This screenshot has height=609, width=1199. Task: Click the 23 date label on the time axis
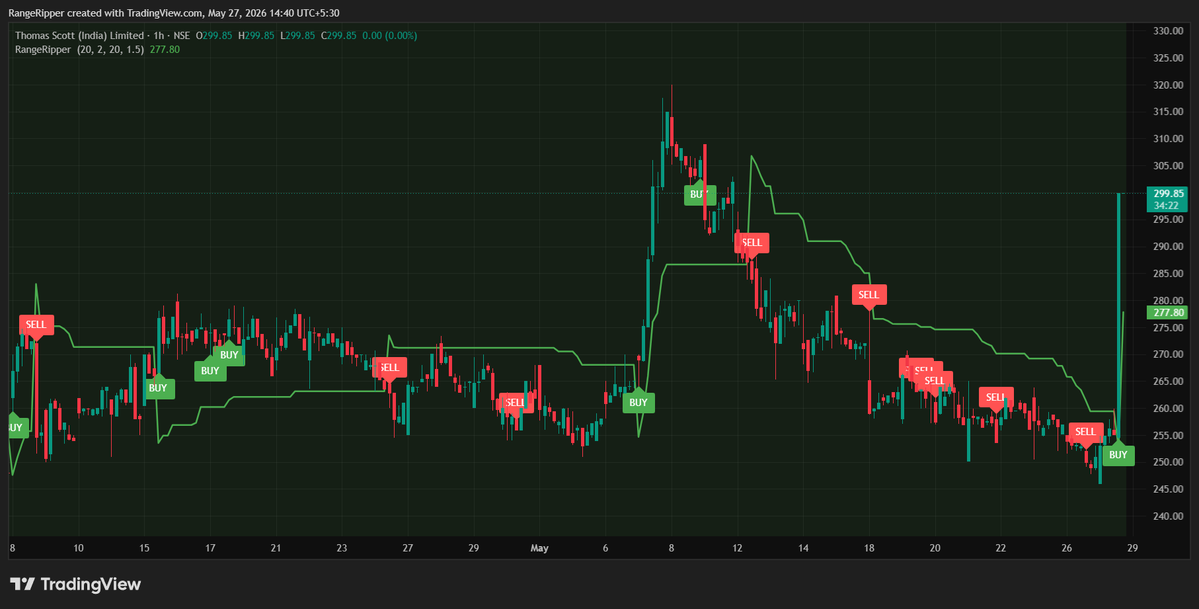click(342, 548)
